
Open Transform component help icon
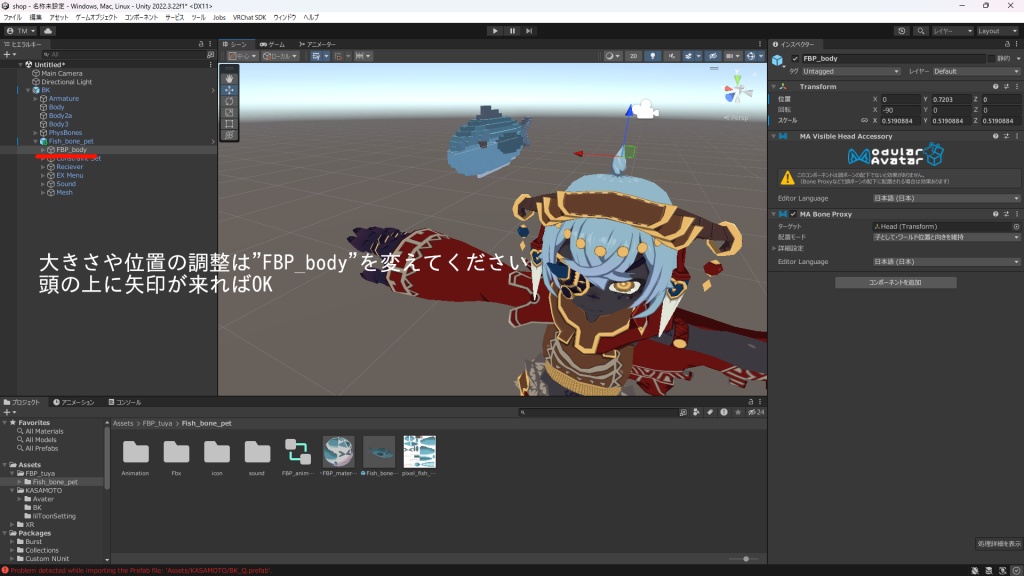pyautogui.click(x=995, y=86)
